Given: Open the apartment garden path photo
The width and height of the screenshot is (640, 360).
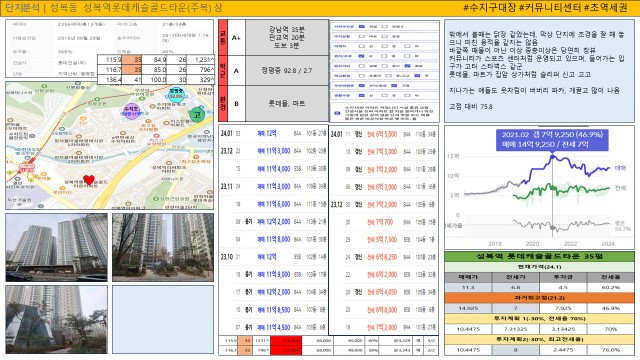Looking at the screenshot, I should (163, 247).
